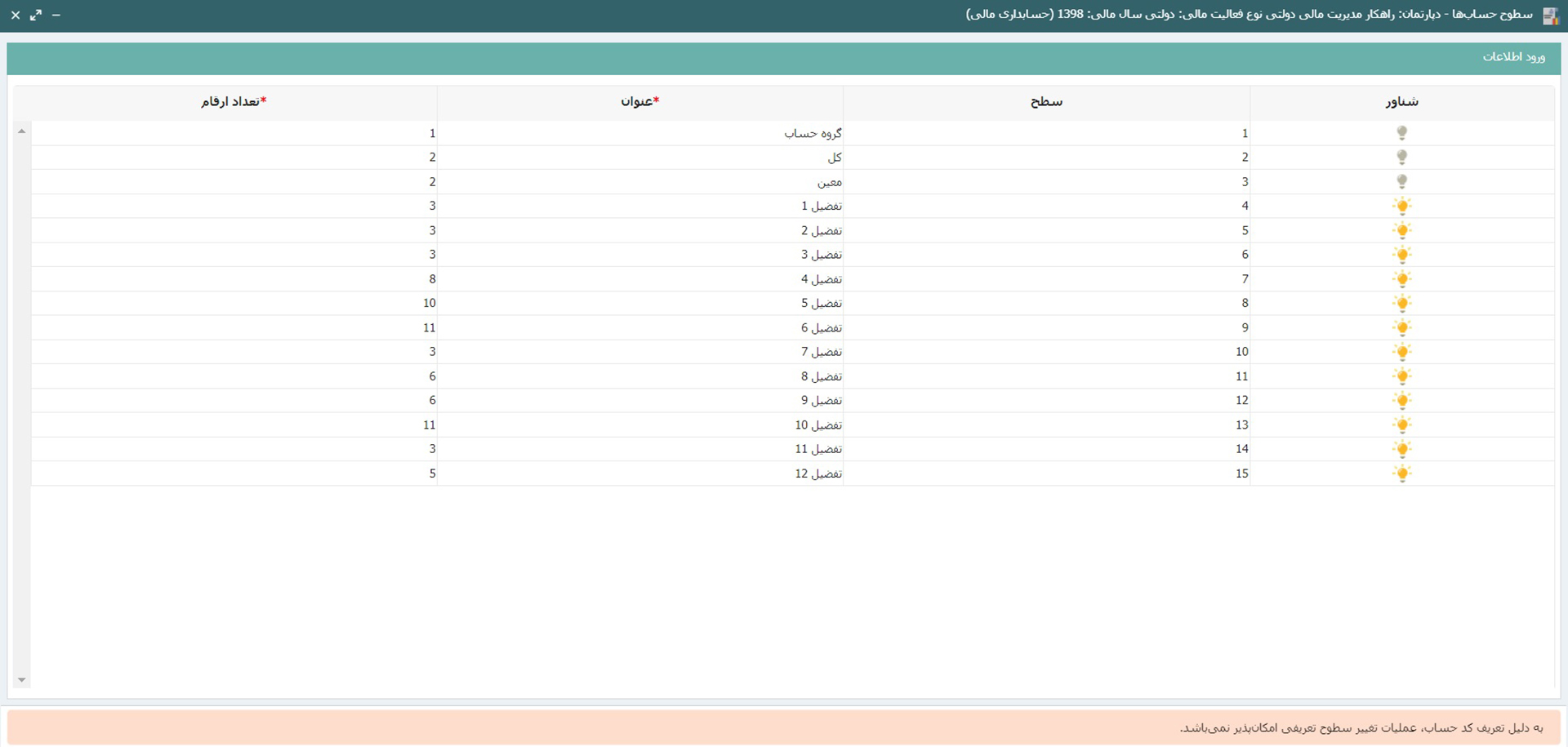Maximize the window with the expand arrows icon
The image size is (1568, 747).
point(36,16)
